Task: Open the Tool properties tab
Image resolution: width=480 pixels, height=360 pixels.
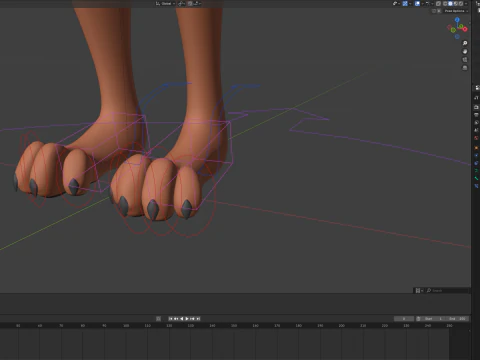Action: coord(477,98)
